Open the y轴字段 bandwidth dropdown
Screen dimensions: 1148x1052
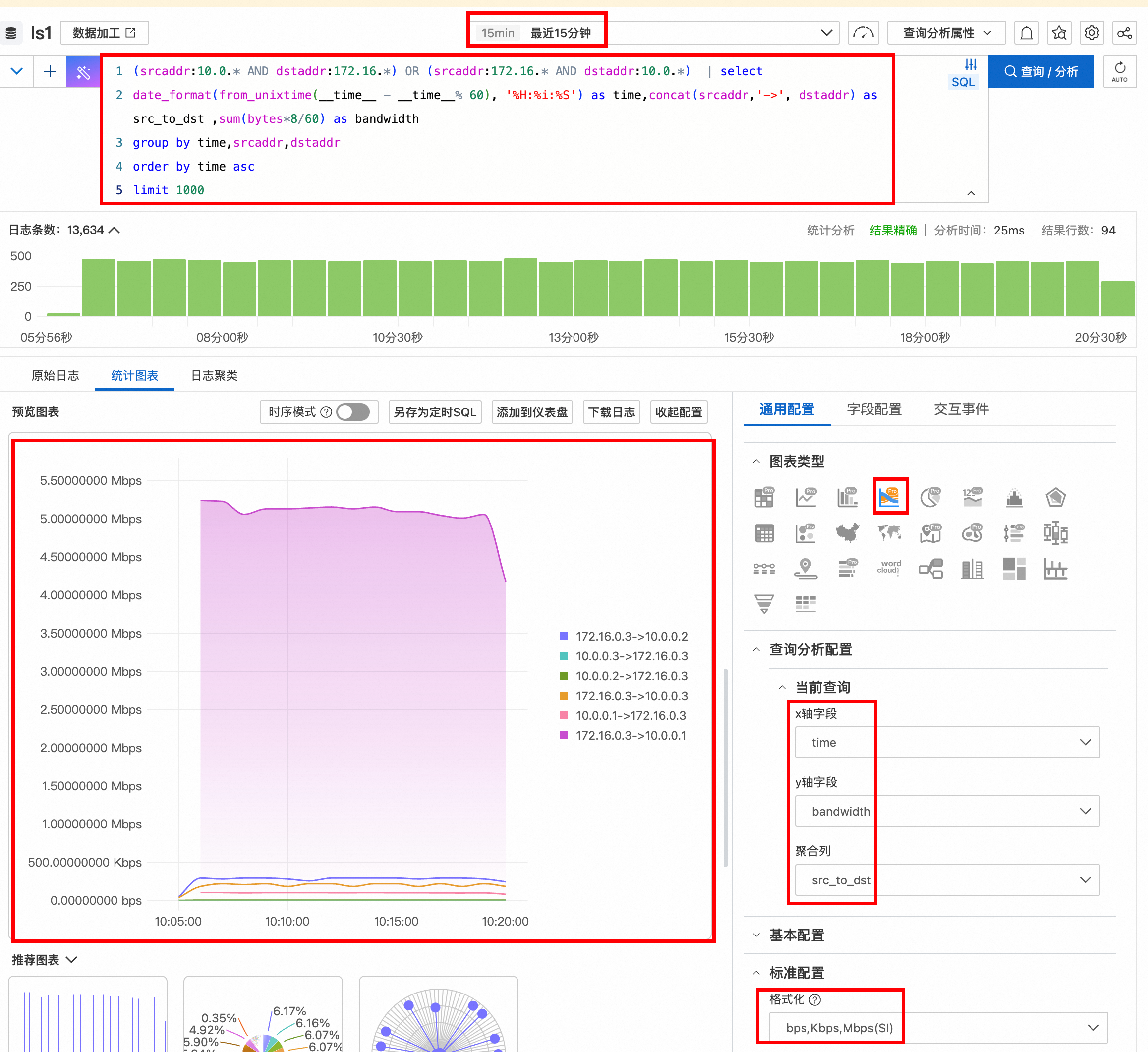click(947, 811)
